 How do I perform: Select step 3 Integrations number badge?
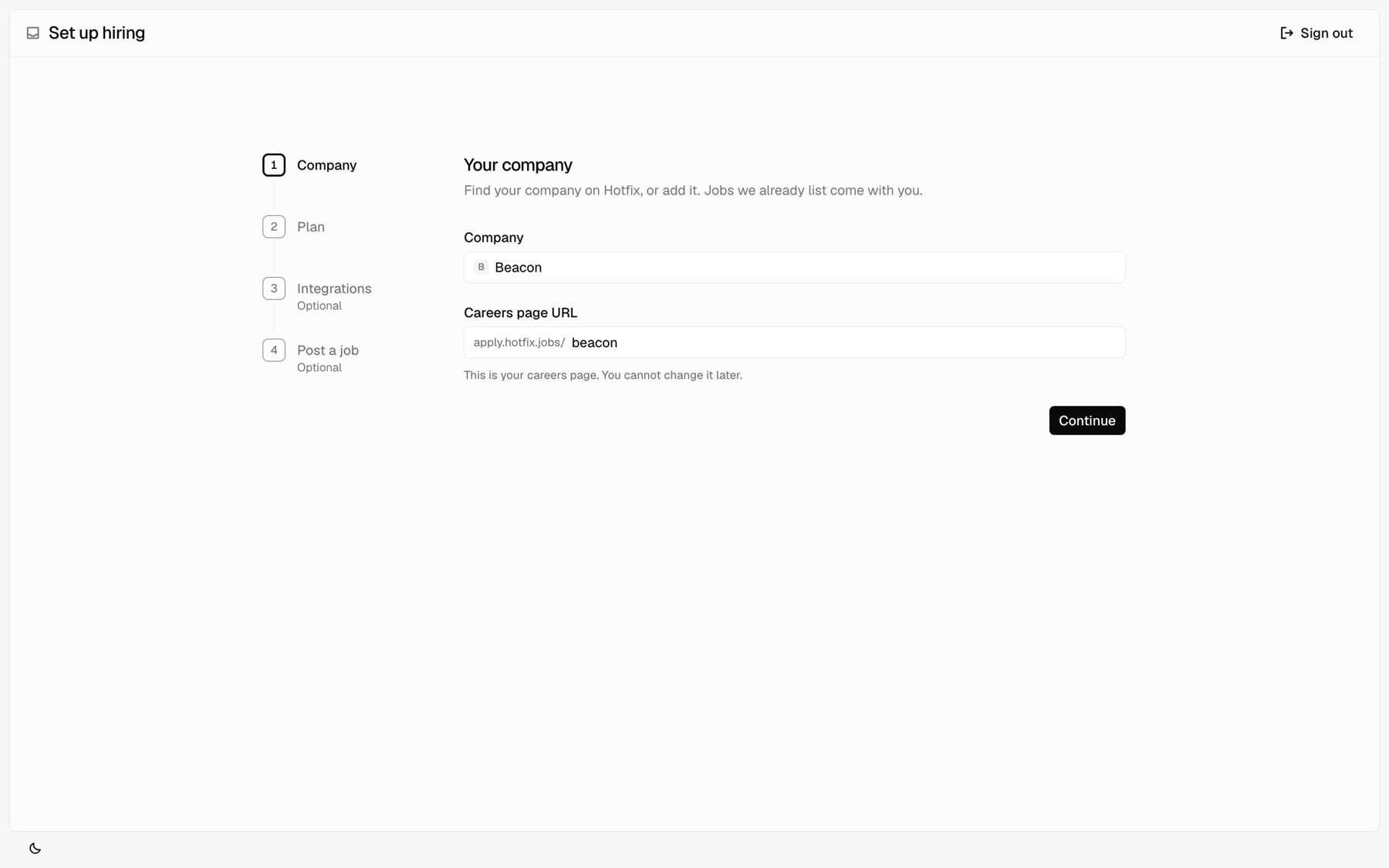pyautogui.click(x=274, y=289)
